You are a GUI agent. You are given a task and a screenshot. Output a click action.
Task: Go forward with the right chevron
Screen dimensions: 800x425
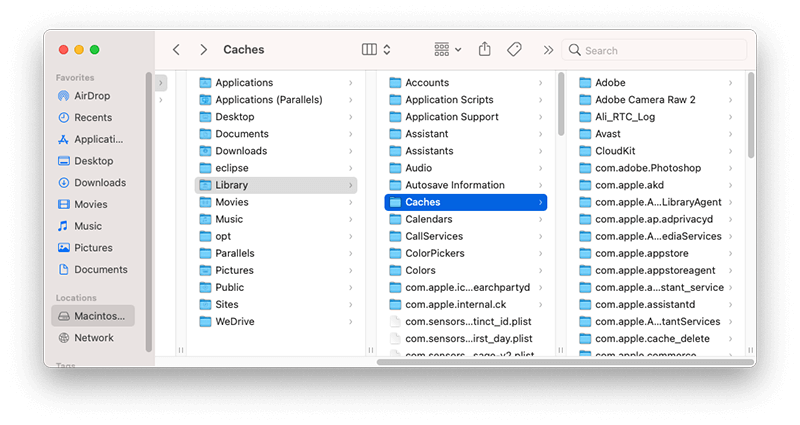pyautogui.click(x=204, y=49)
